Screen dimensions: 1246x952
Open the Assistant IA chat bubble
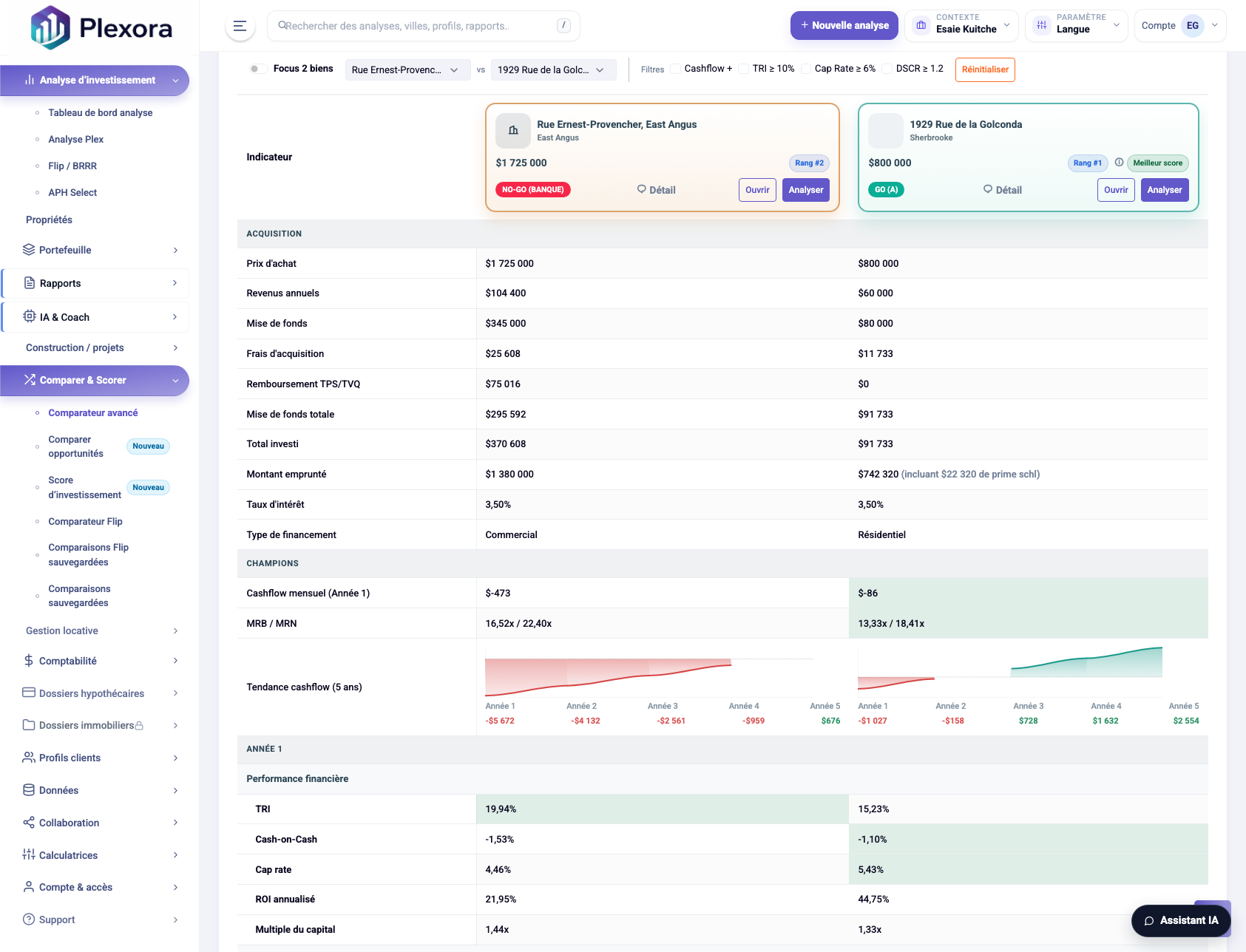point(1180,920)
